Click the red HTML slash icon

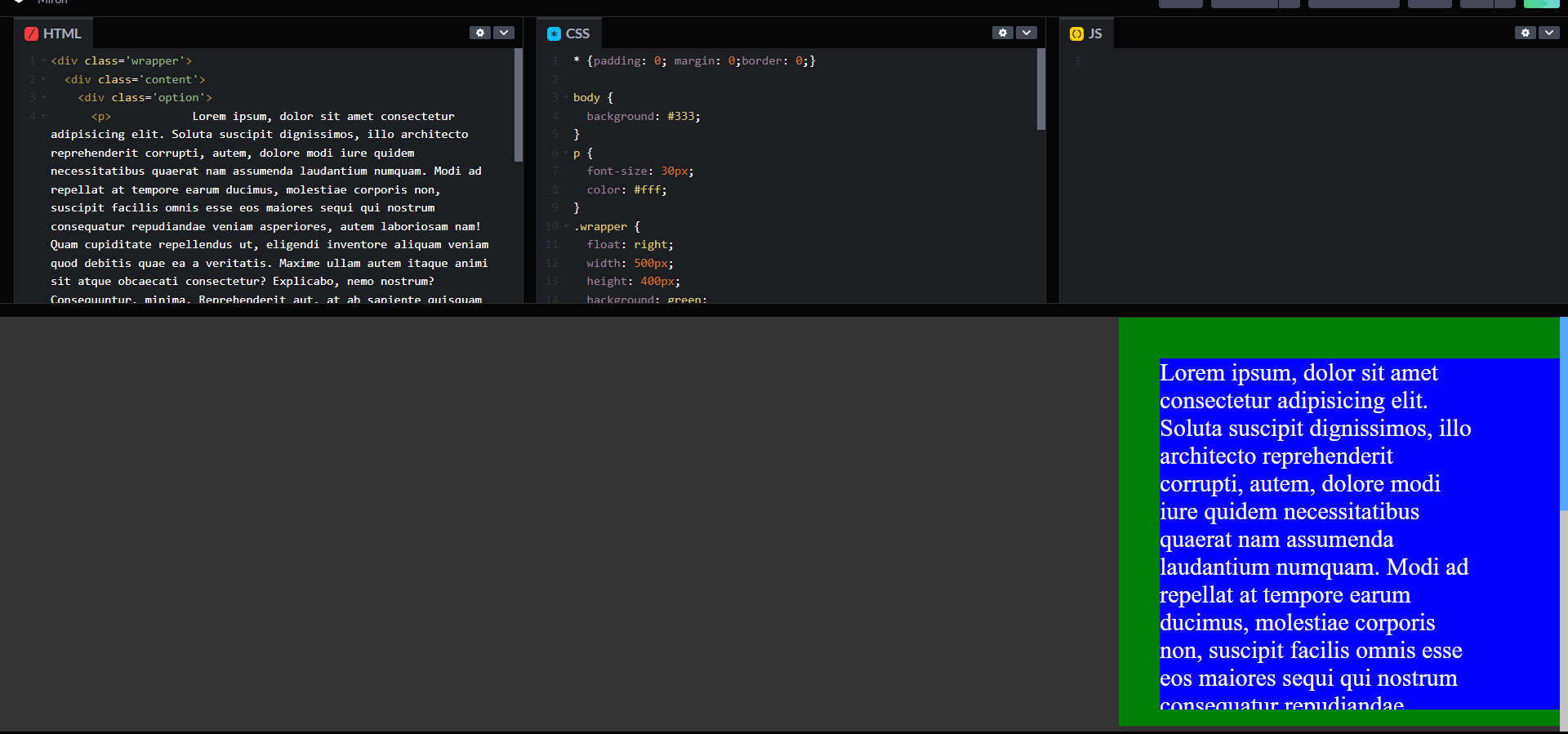pyautogui.click(x=31, y=33)
